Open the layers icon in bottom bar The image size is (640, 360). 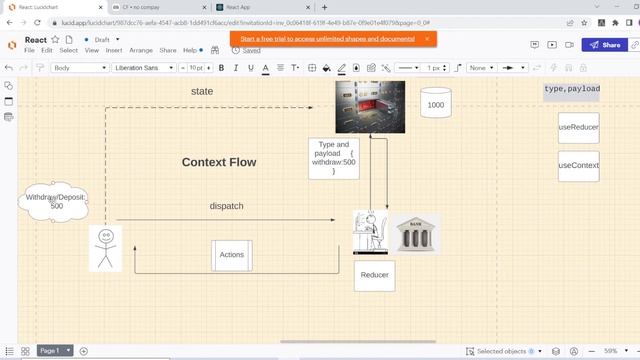point(556,351)
